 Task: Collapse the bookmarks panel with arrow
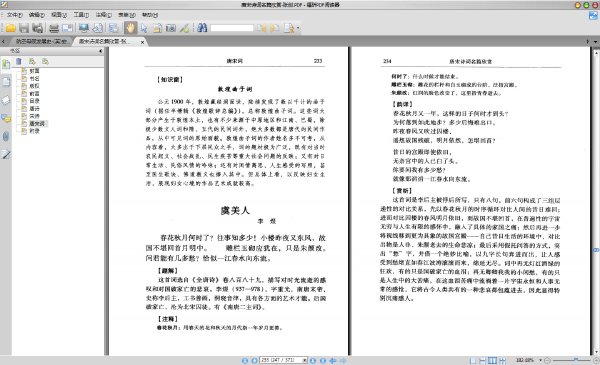pos(100,51)
